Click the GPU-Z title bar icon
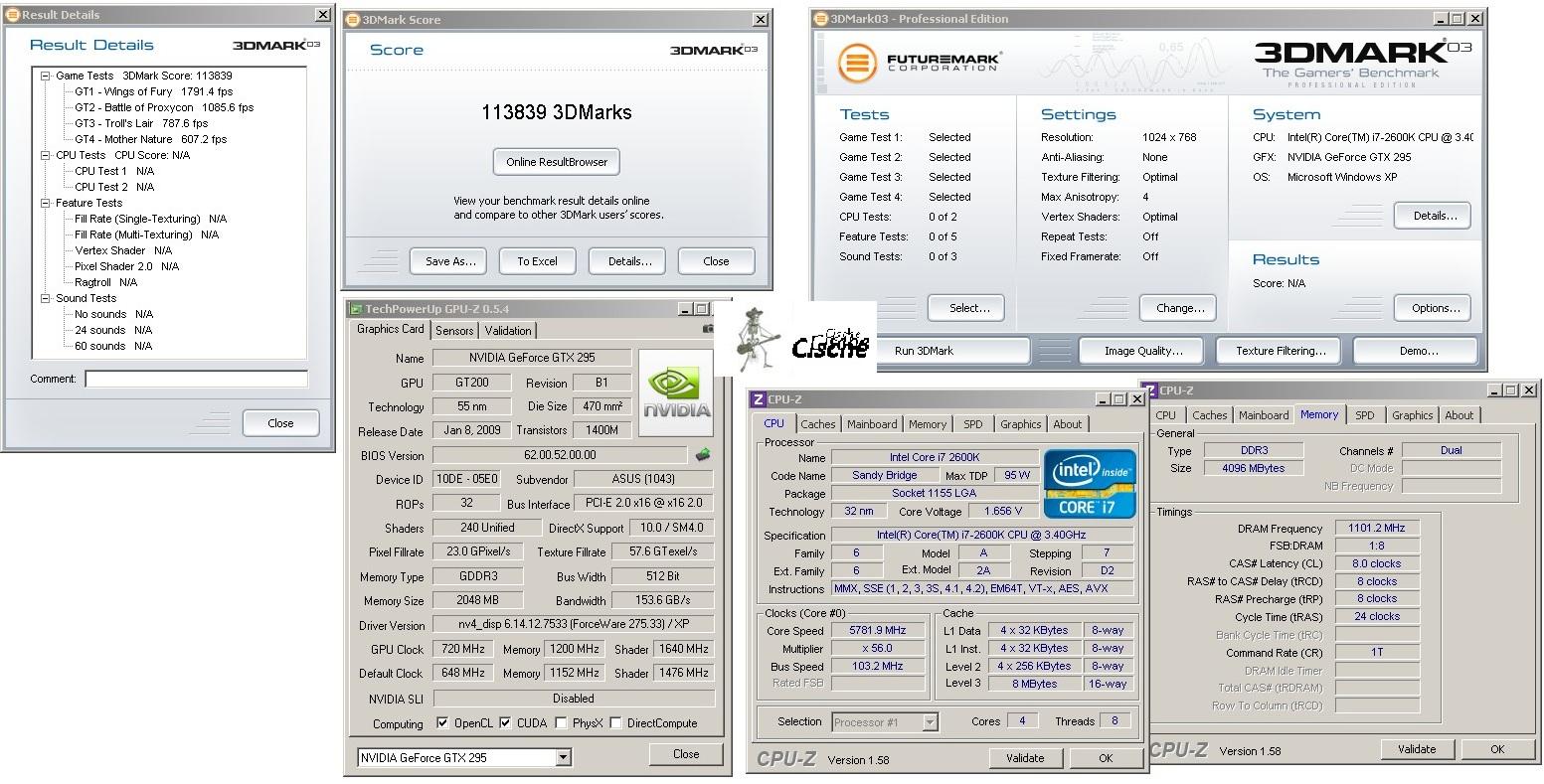Viewport: 1544px width, 784px height. [x=354, y=309]
